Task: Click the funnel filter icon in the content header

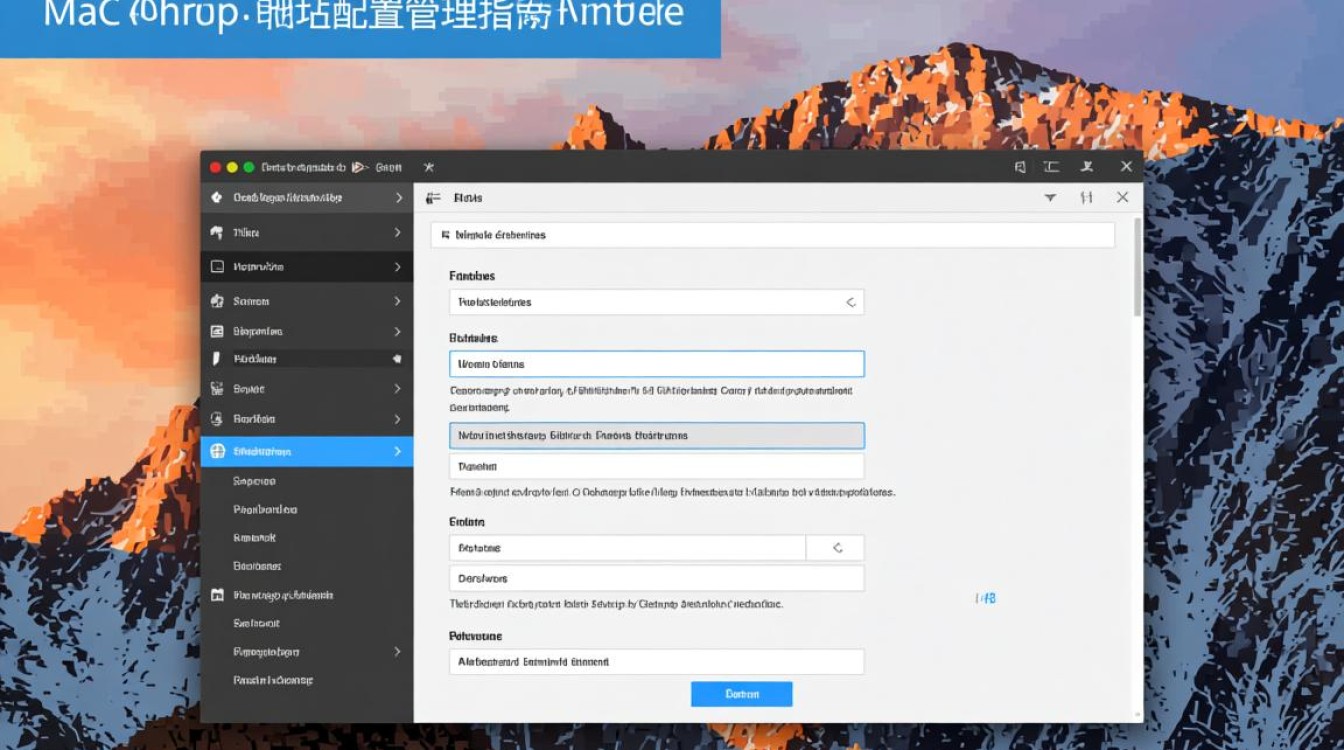Action: click(x=1050, y=198)
